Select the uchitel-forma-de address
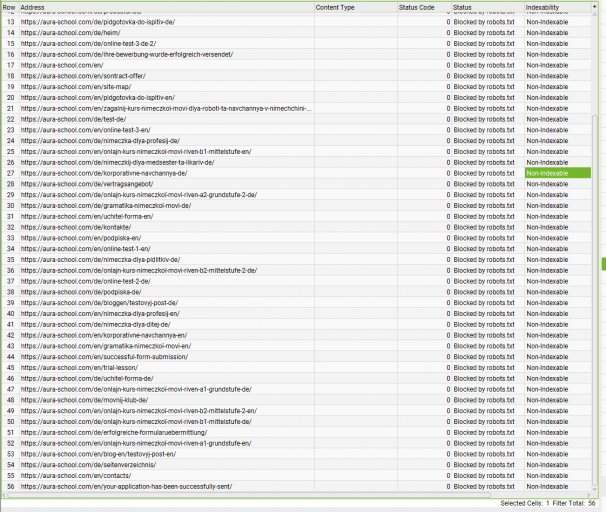This screenshot has height=512, width=606. [87, 379]
